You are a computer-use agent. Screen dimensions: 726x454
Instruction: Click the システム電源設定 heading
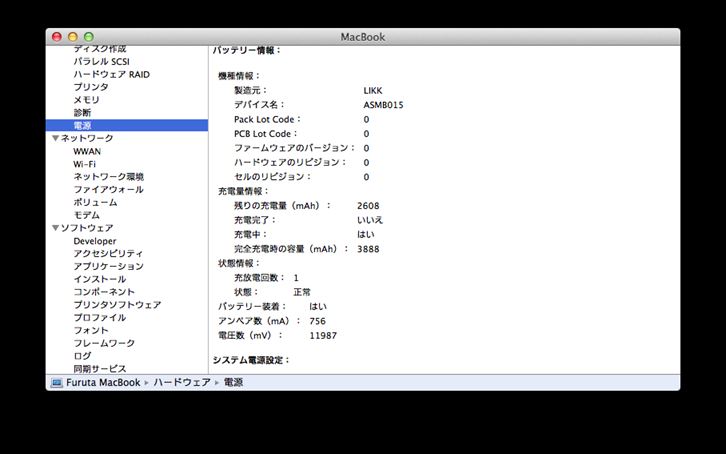pos(251,360)
